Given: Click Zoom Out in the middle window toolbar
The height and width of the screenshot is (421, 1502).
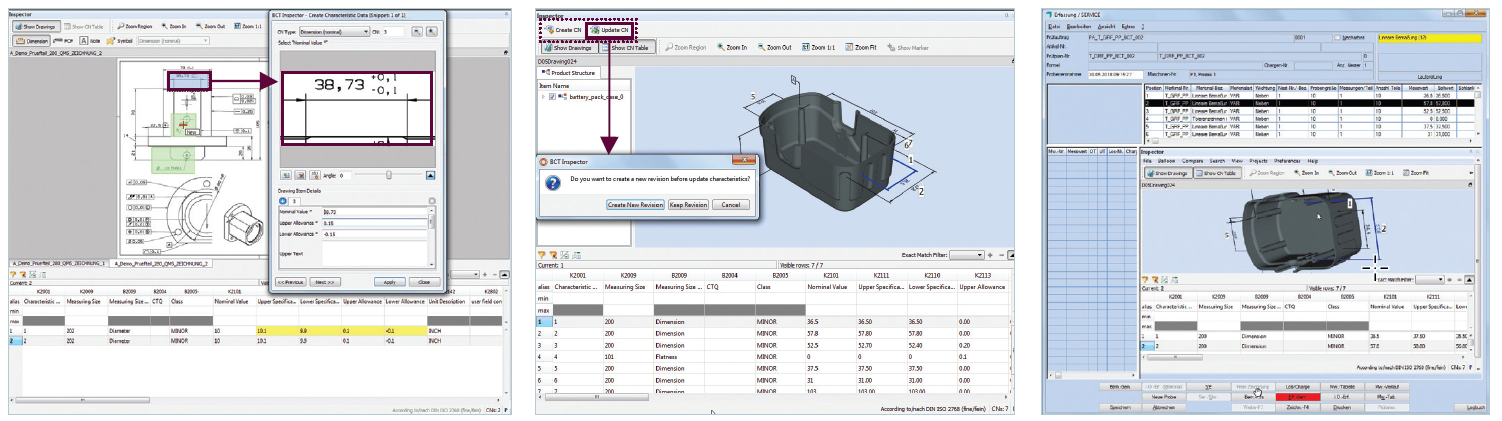Looking at the screenshot, I should point(774,48).
